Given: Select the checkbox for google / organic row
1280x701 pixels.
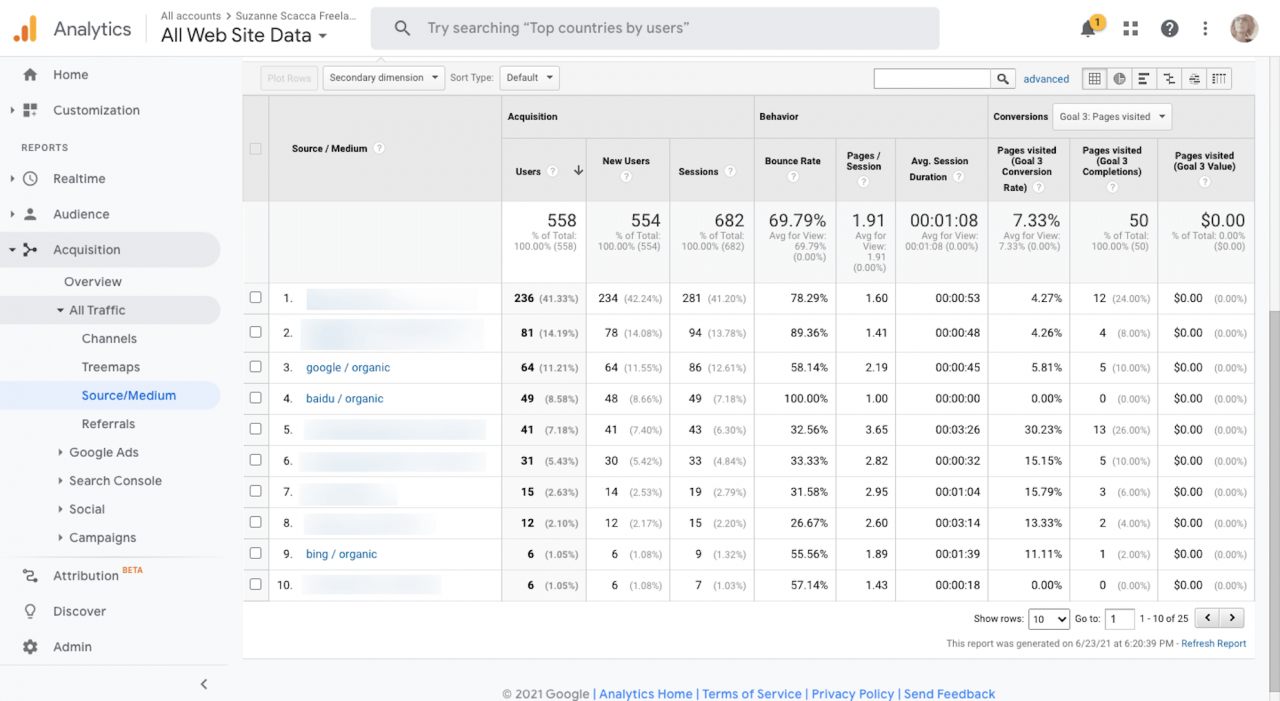Looking at the screenshot, I should pyautogui.click(x=255, y=367).
